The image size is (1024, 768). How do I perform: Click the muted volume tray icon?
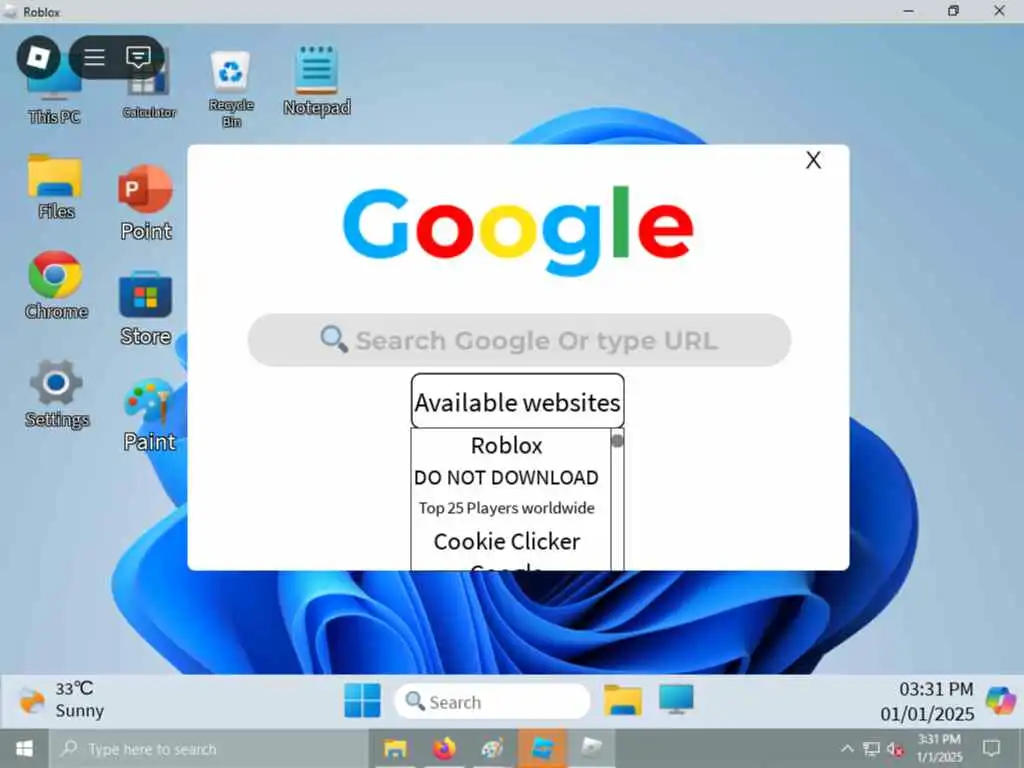pyautogui.click(x=895, y=749)
